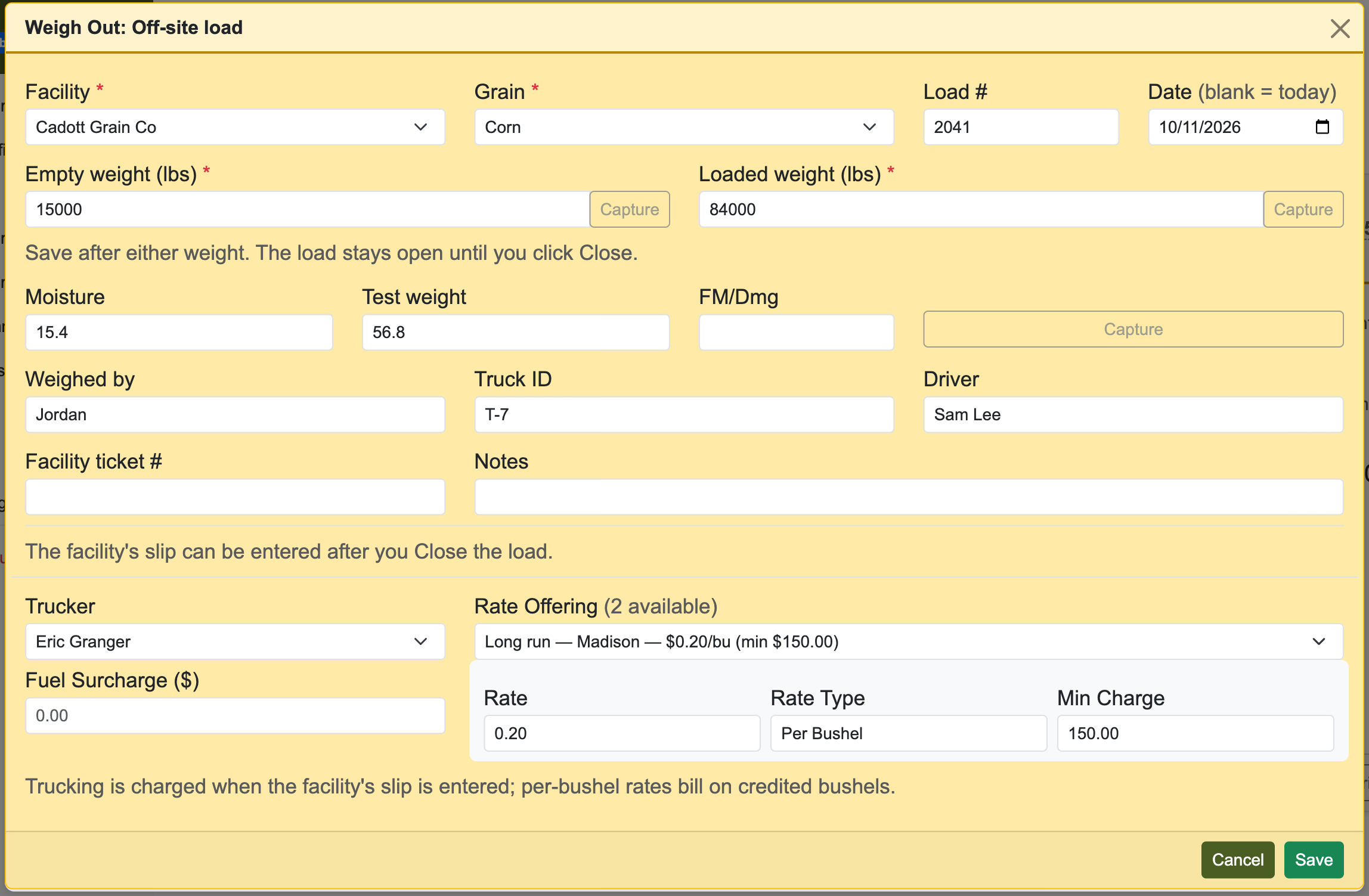
Task: Click the Empty weight input showing 15000
Action: click(x=308, y=209)
